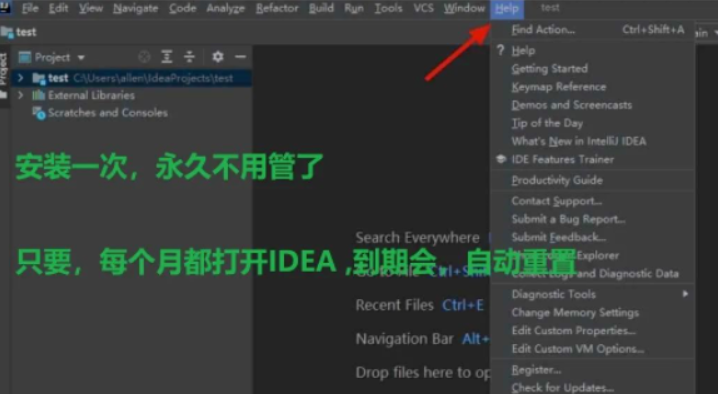
Task: Select Contact Support
Action: pos(593,201)
